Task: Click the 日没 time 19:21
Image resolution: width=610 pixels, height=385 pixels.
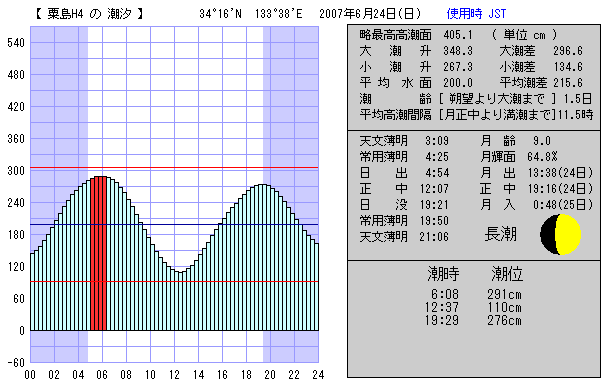Action: (434, 205)
